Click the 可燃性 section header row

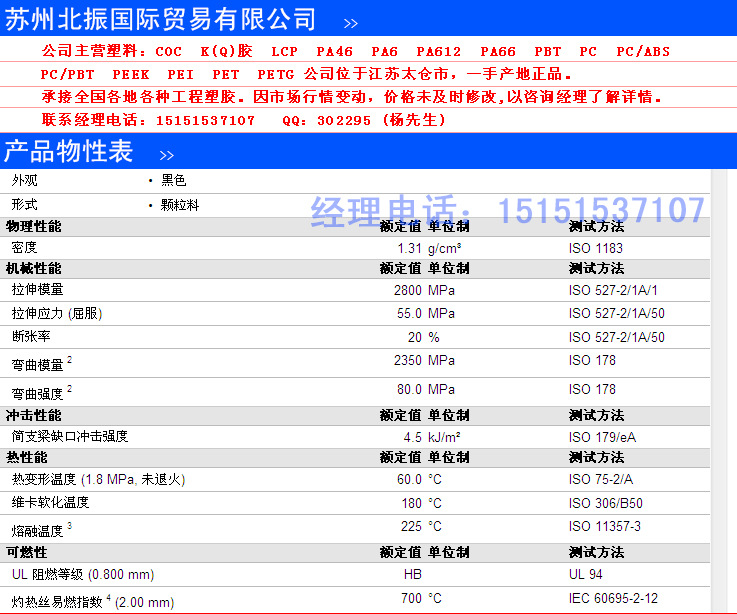coord(27,552)
